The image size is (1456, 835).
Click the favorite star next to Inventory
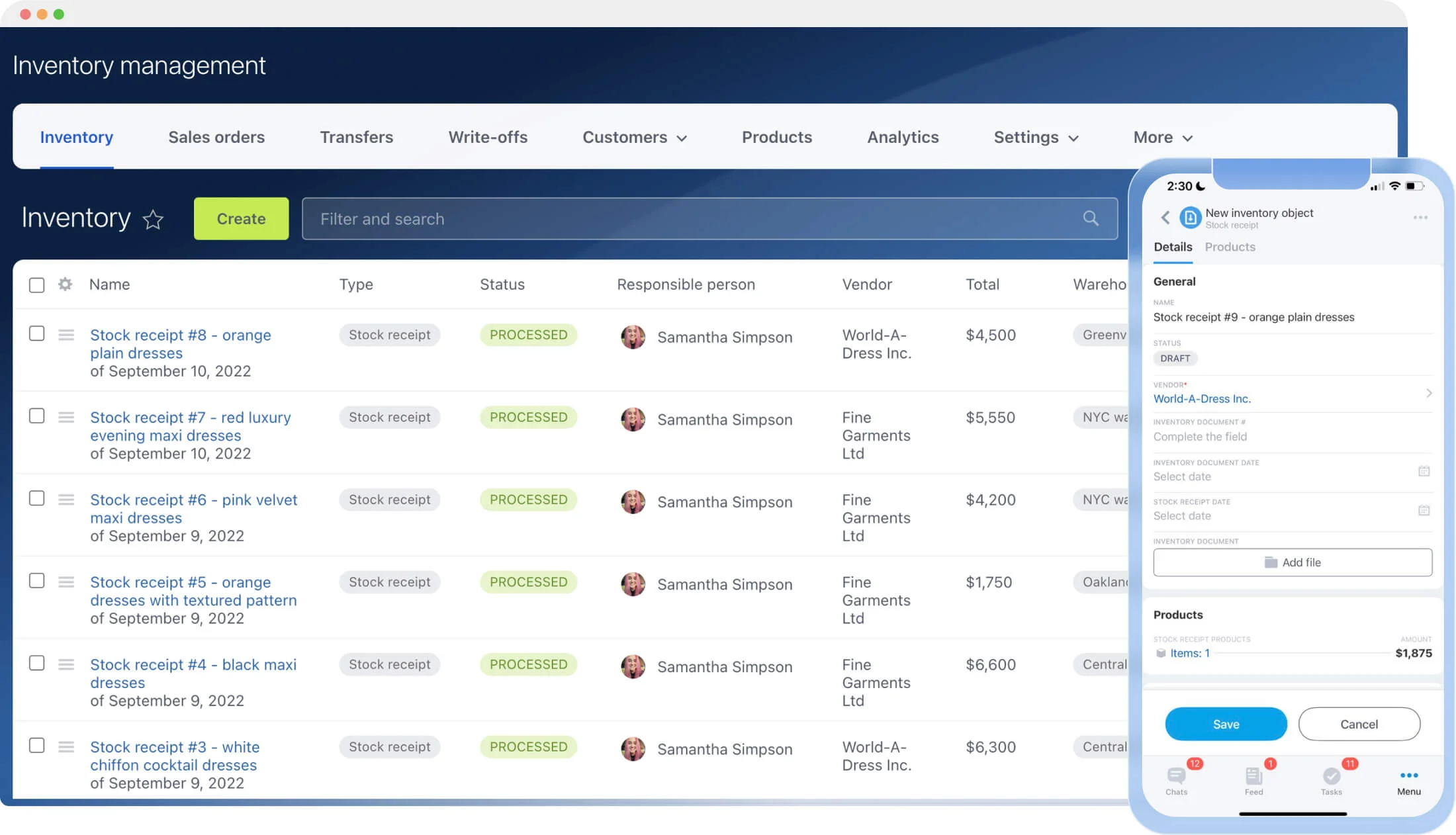point(153,219)
